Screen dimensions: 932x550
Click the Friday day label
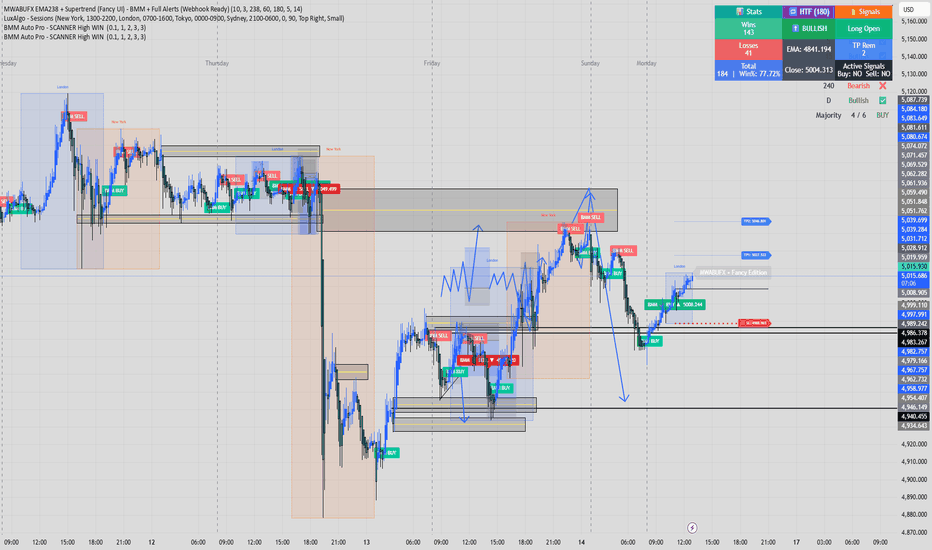pyautogui.click(x=432, y=63)
